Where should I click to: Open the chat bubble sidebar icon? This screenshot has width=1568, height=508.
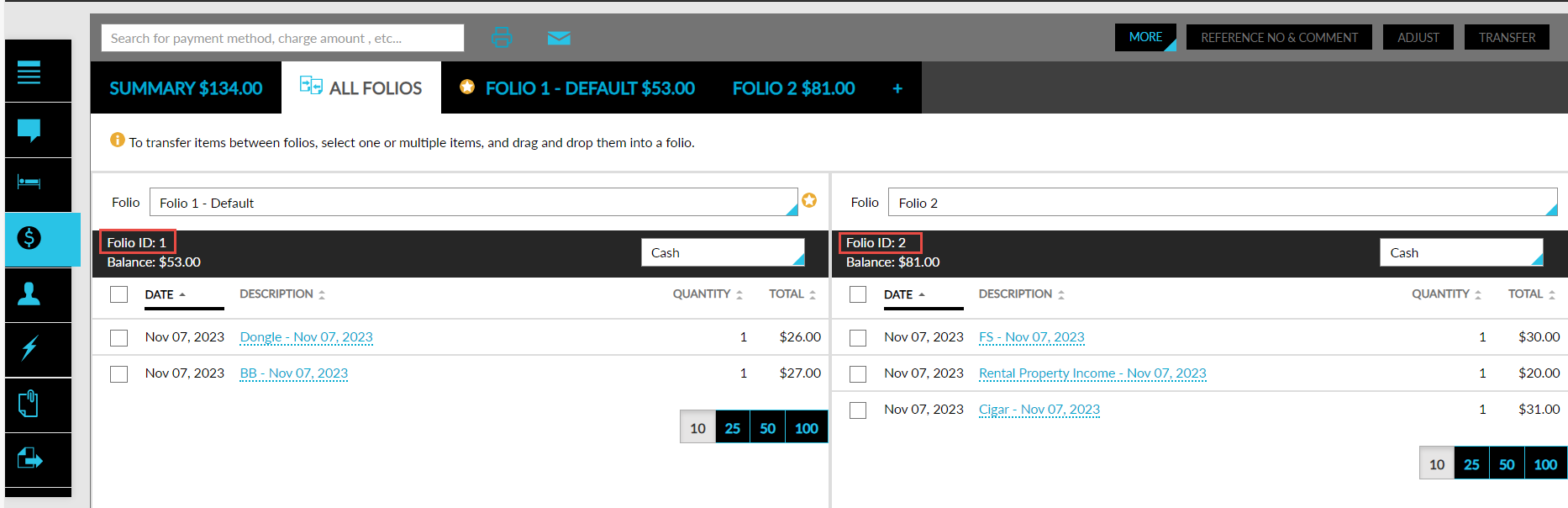pyautogui.click(x=29, y=130)
